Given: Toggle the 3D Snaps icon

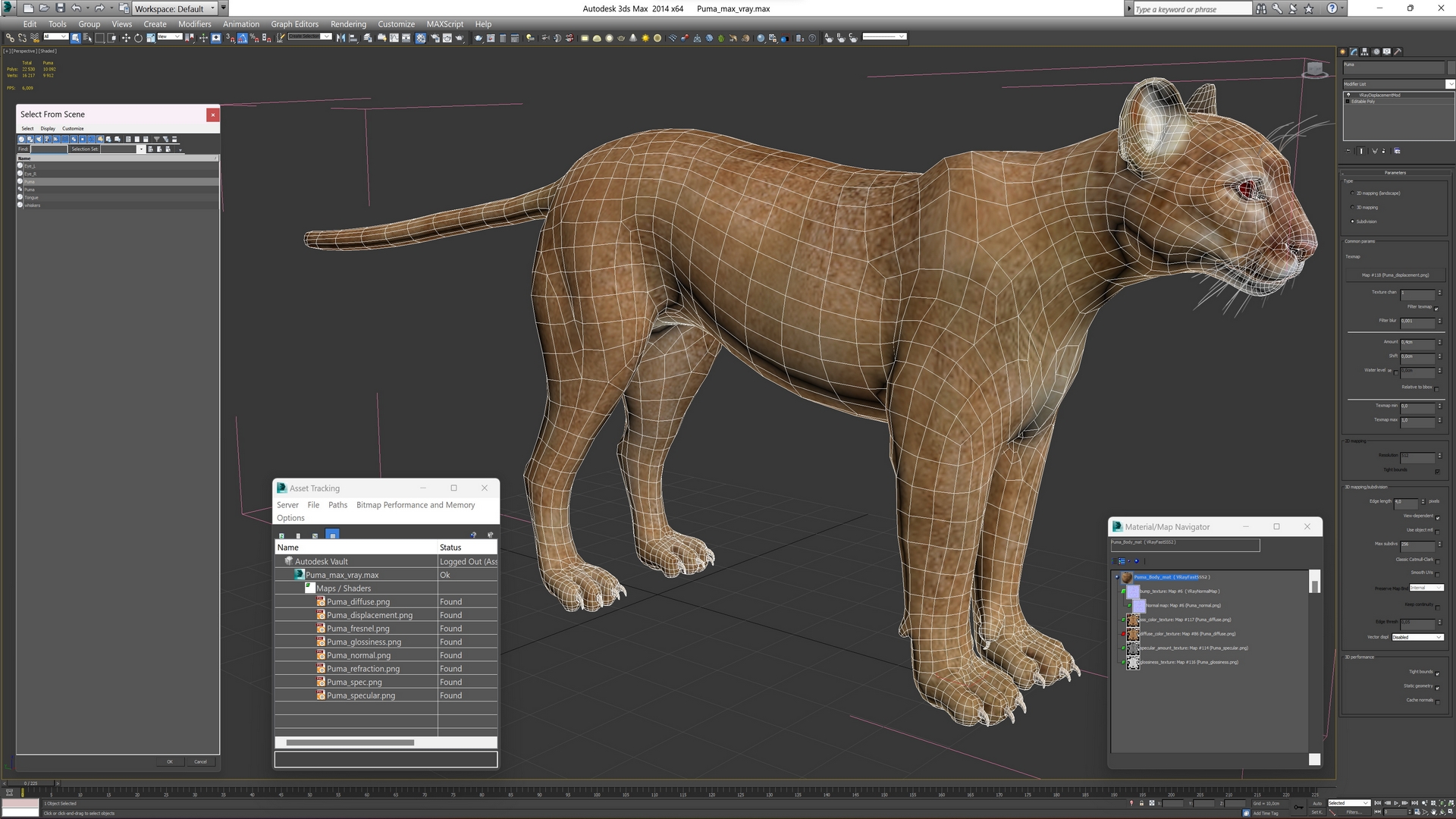Looking at the screenshot, I should pyautogui.click(x=231, y=37).
